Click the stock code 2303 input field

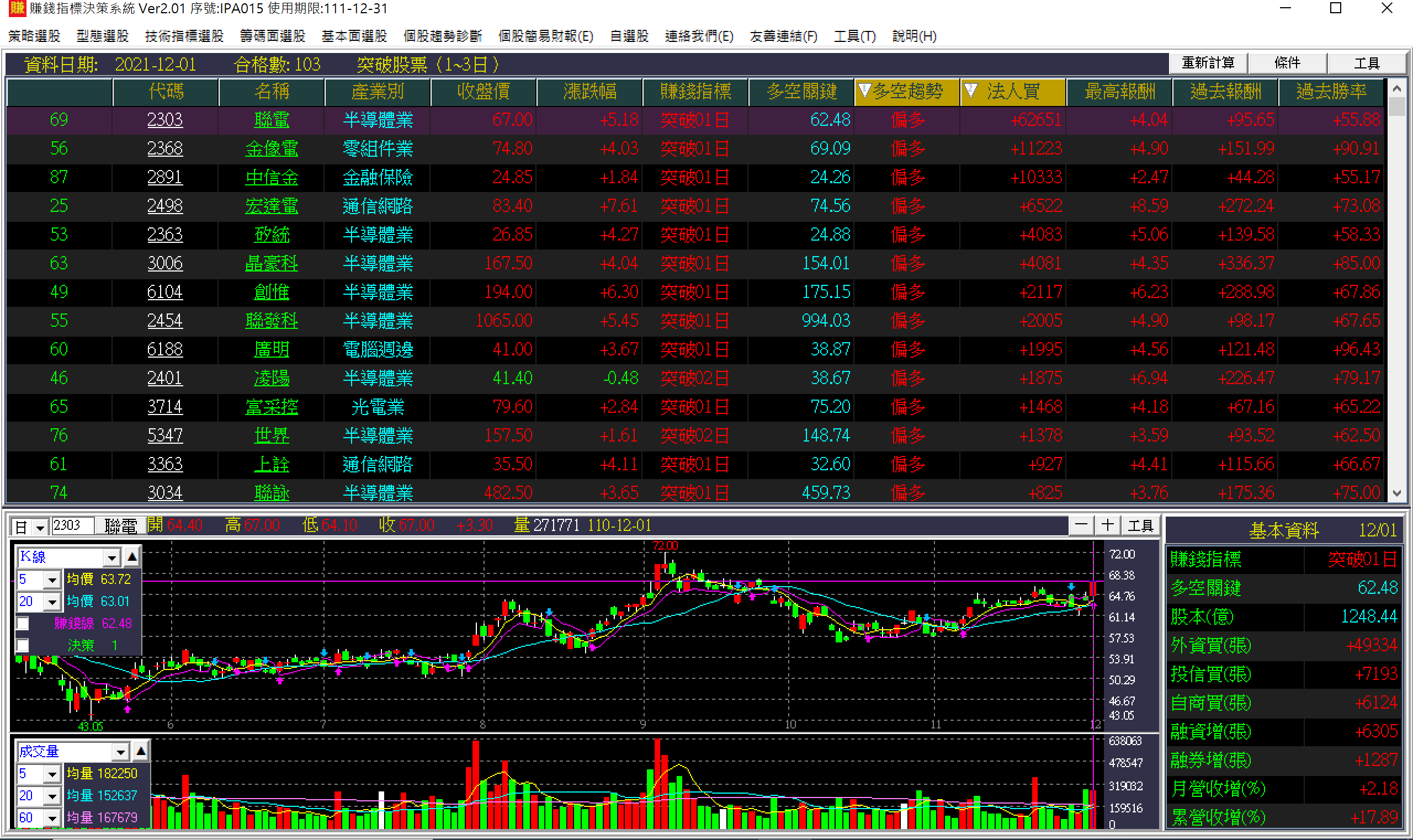click(72, 526)
